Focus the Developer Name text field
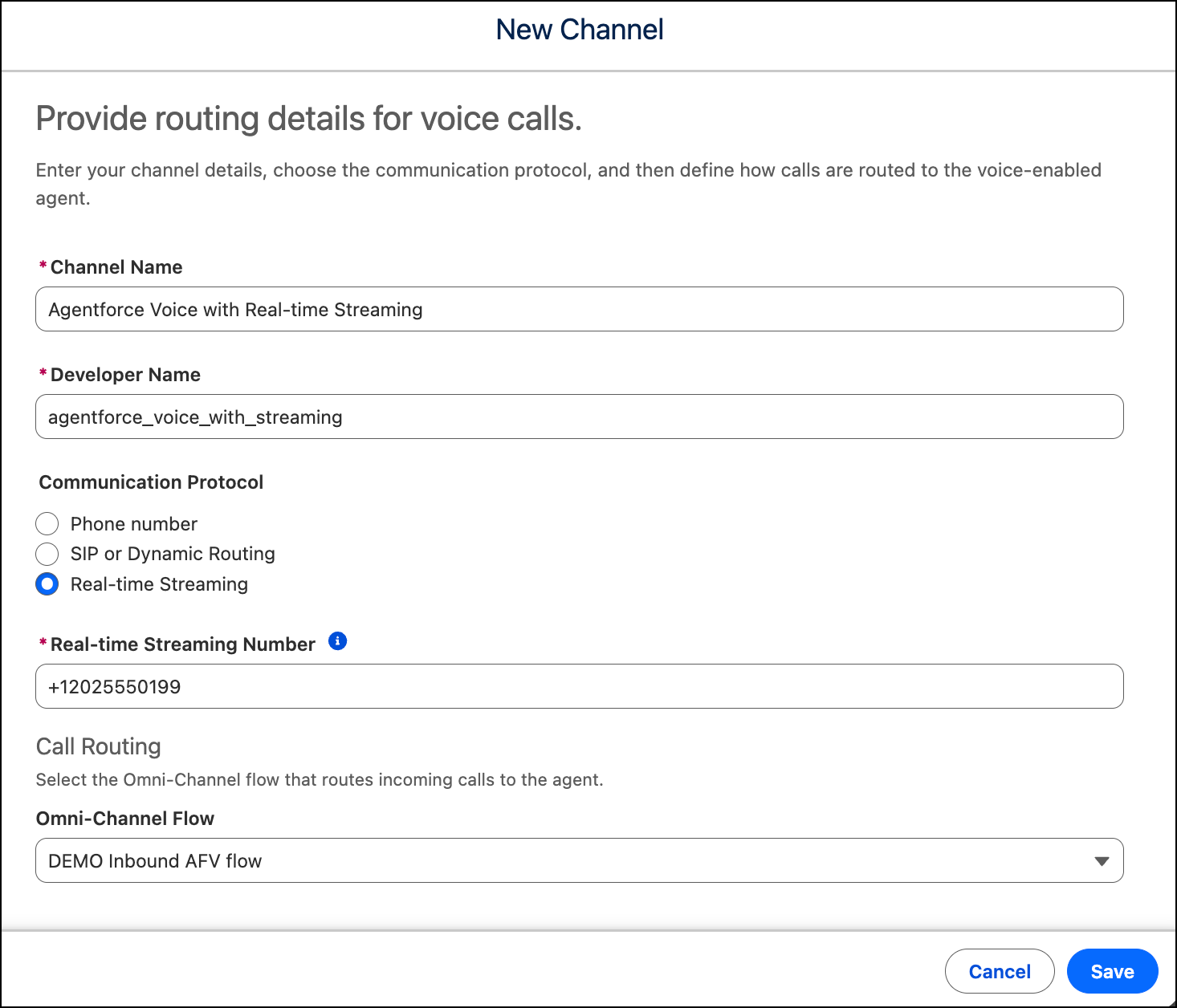This screenshot has height=1008, width=1177. 580,417
